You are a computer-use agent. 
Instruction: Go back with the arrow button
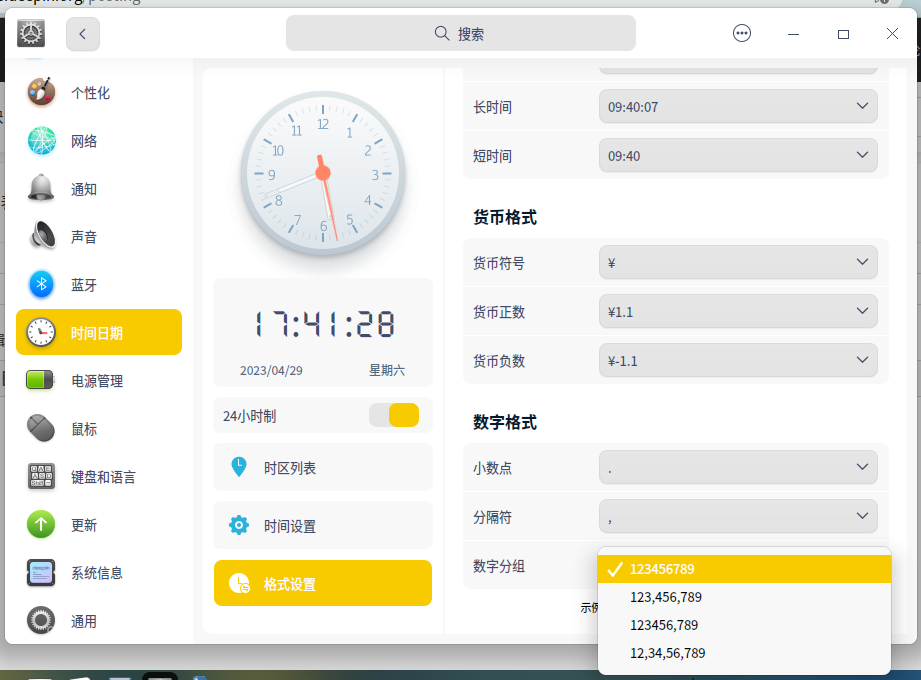click(83, 34)
